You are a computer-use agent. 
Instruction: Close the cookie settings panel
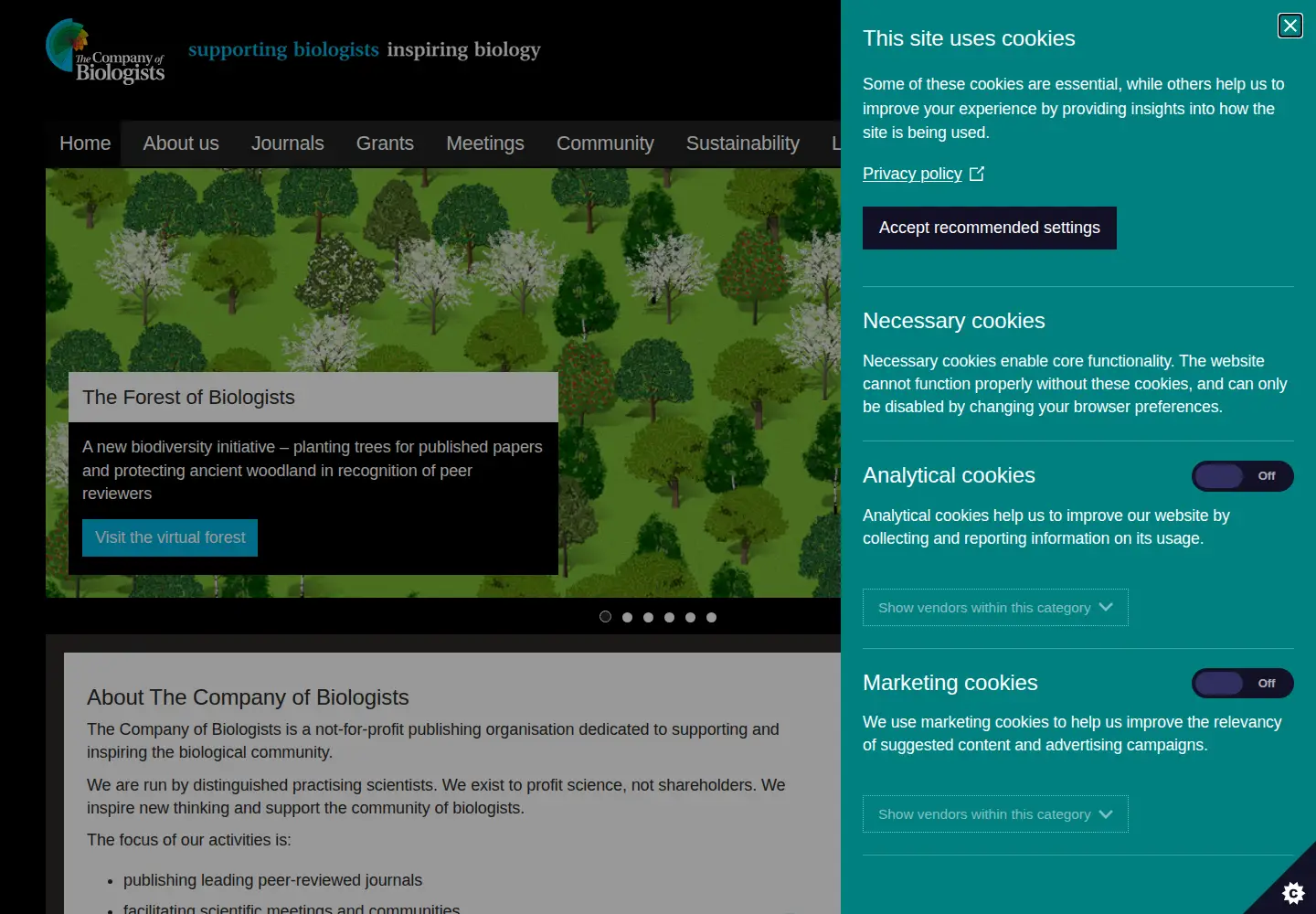[1290, 26]
